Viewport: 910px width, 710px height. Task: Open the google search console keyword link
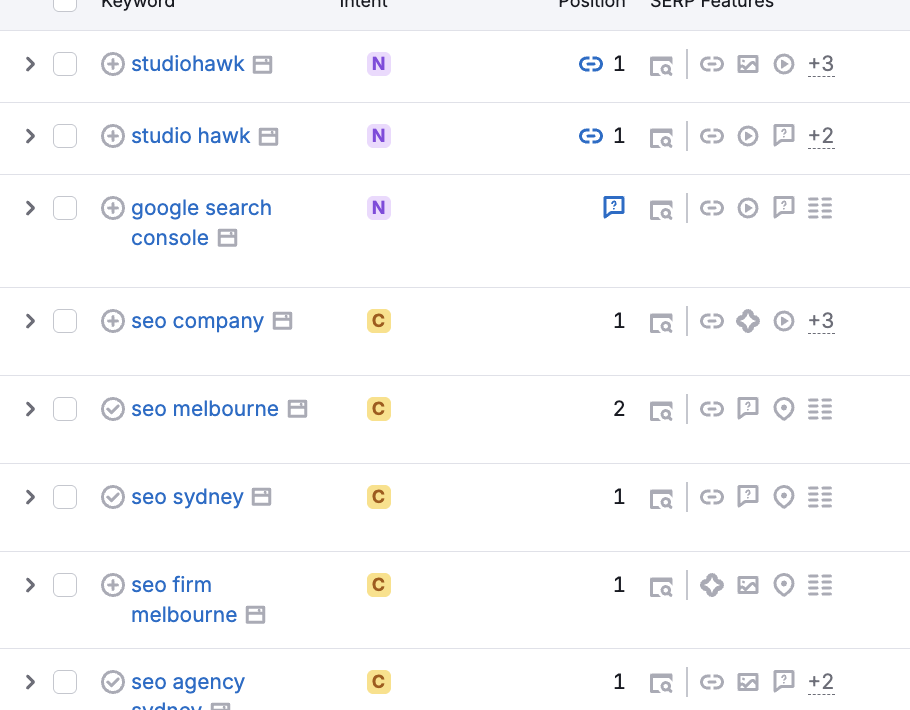(x=201, y=208)
